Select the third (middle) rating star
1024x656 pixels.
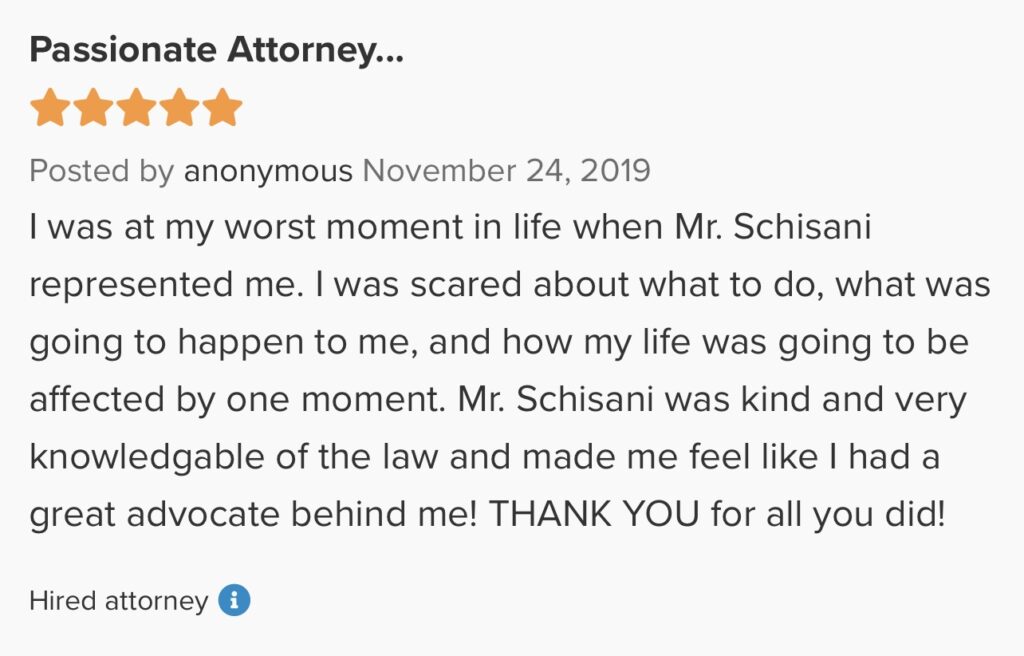click(x=136, y=108)
